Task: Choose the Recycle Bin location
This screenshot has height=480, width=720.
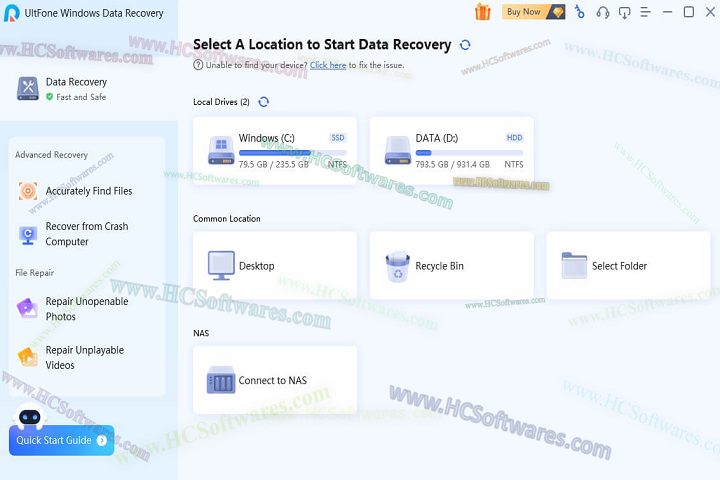Action: point(452,265)
